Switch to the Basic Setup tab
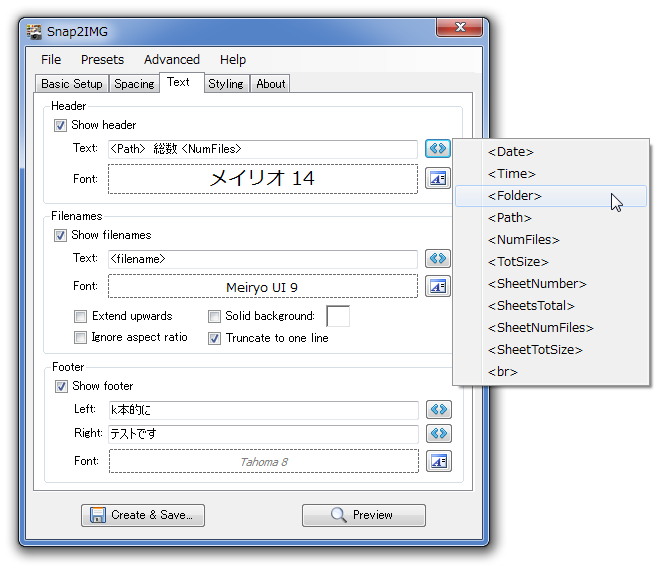The width and height of the screenshot is (659, 568). tap(72, 84)
